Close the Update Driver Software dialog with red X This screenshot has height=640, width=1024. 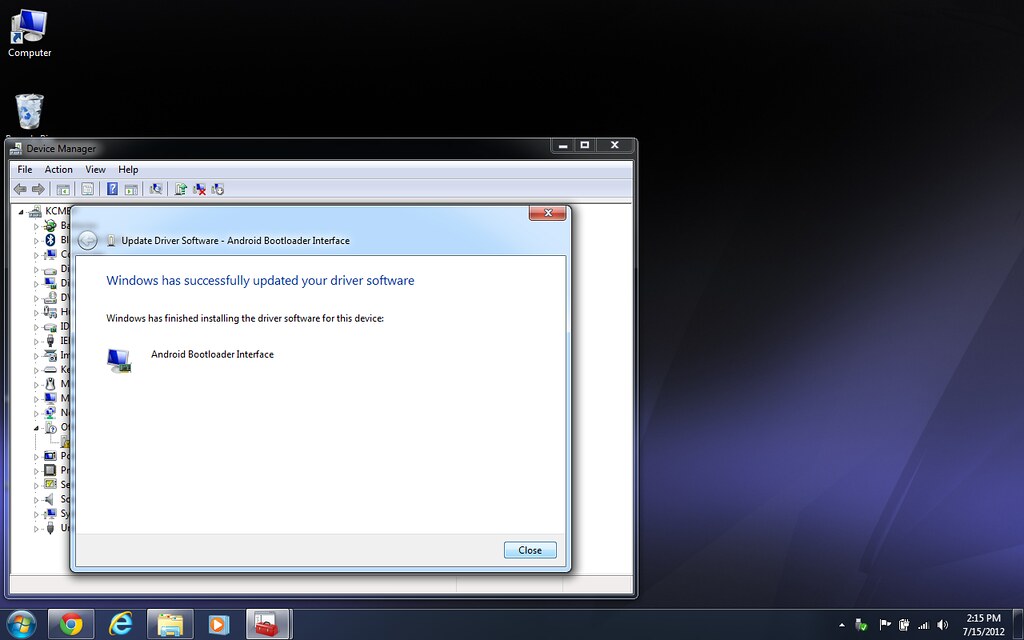[x=548, y=213]
